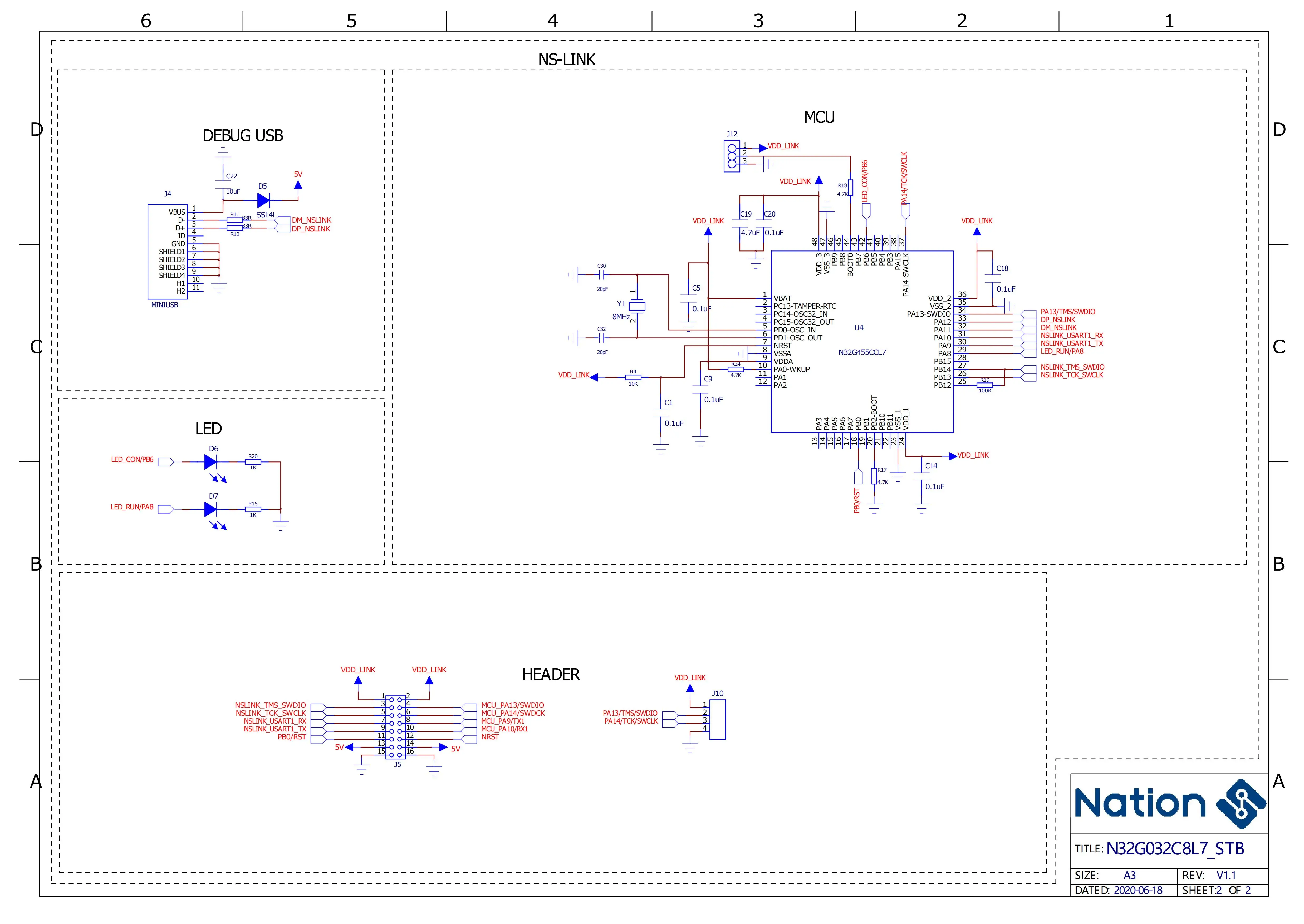Click the LED_RUN/PA8 label beside MCU
The width and height of the screenshot is (1304, 924).
click(1062, 351)
